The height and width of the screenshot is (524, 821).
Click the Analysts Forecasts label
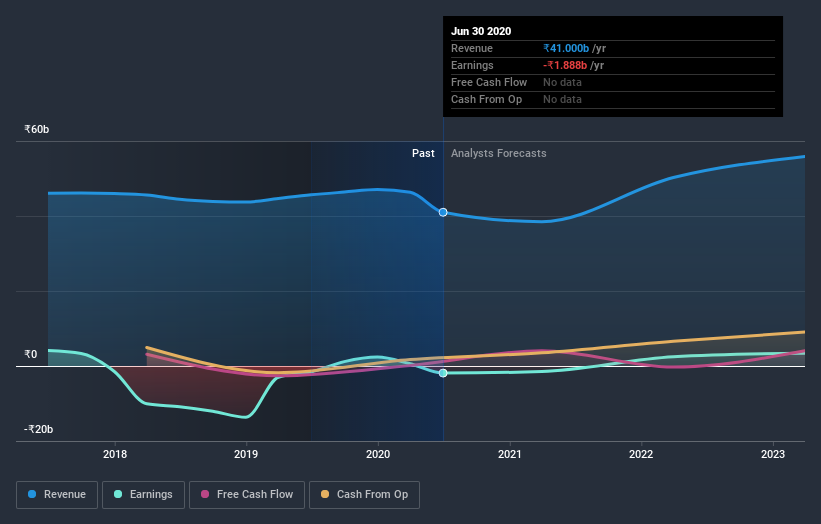[498, 153]
